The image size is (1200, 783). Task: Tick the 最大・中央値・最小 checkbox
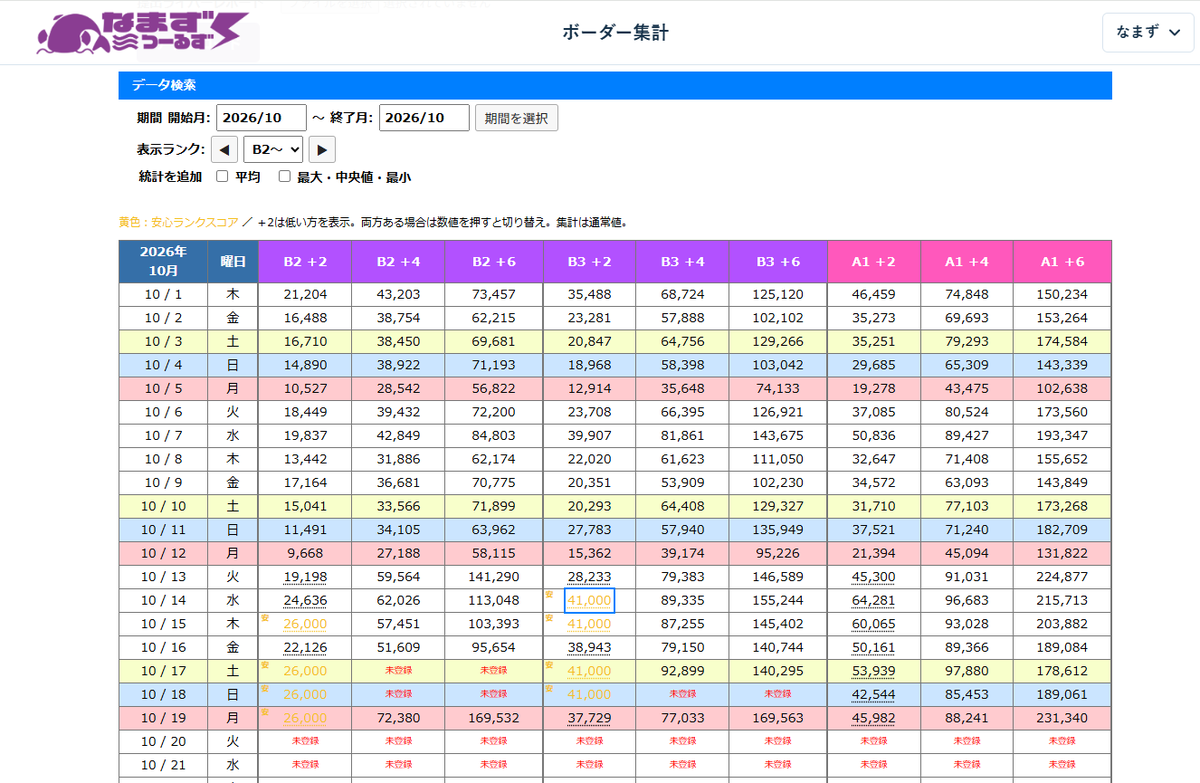[x=284, y=176]
